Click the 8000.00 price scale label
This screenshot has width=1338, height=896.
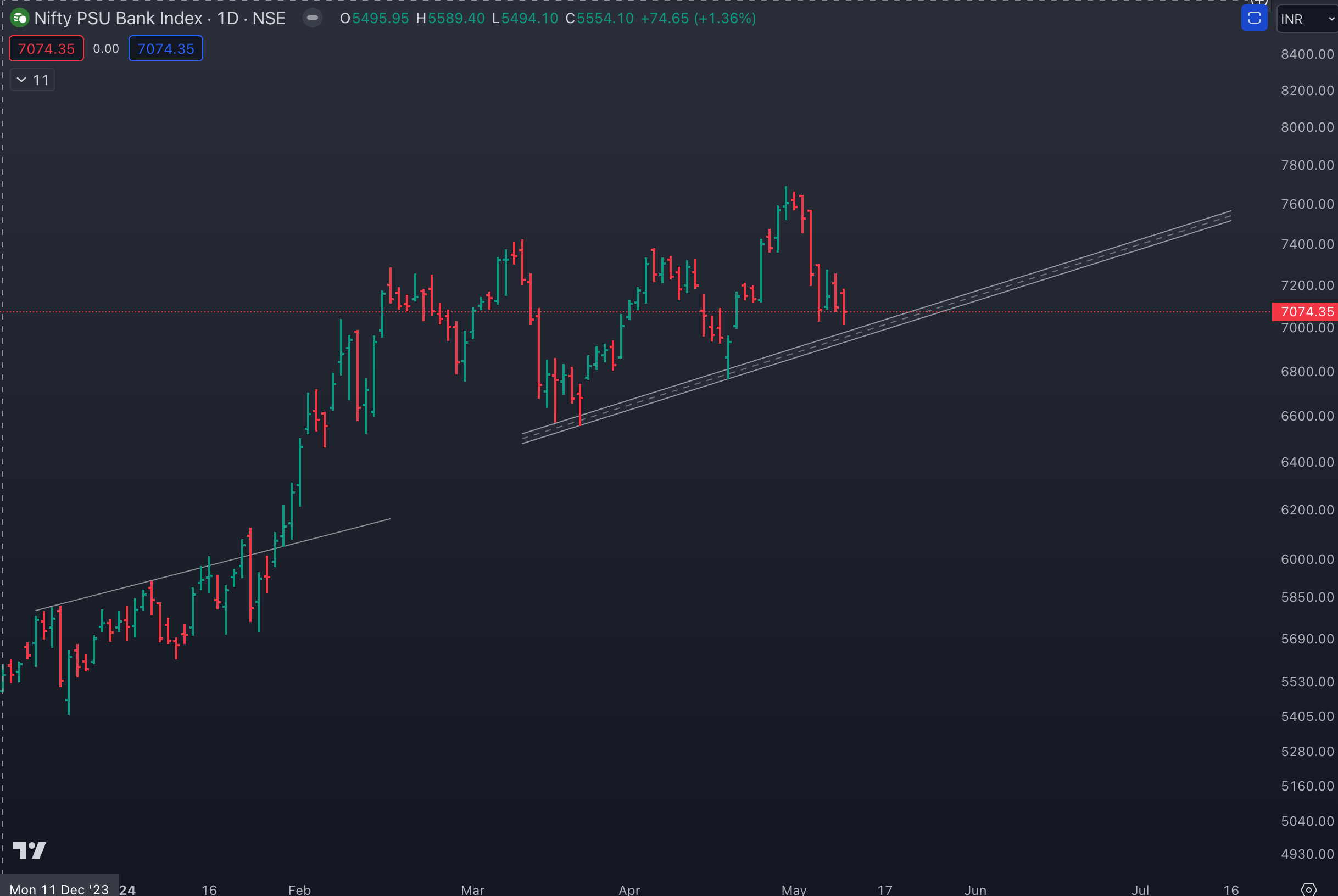click(1307, 127)
